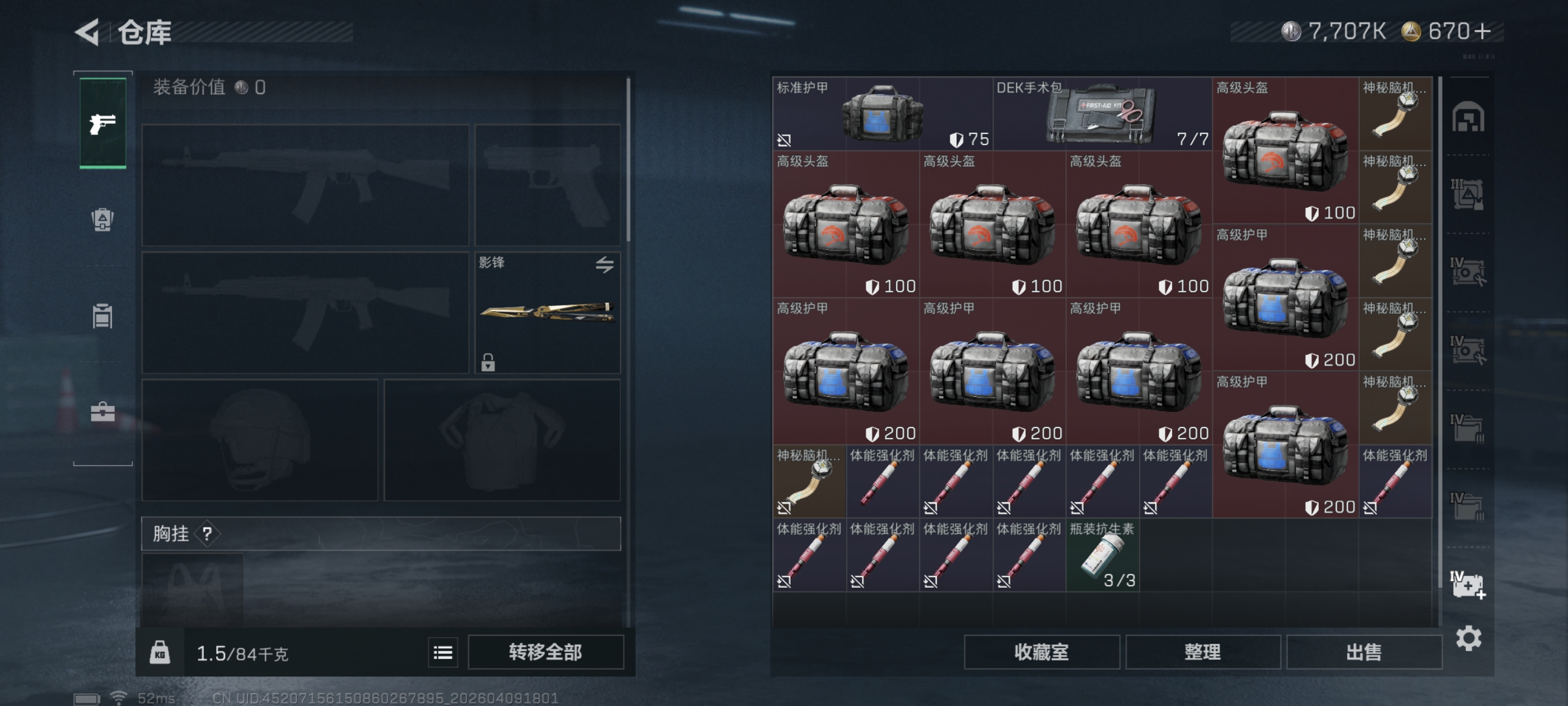Viewport: 1568px width, 706px height.
Task: Open the warehouse settings gear icon
Action: 1468,638
